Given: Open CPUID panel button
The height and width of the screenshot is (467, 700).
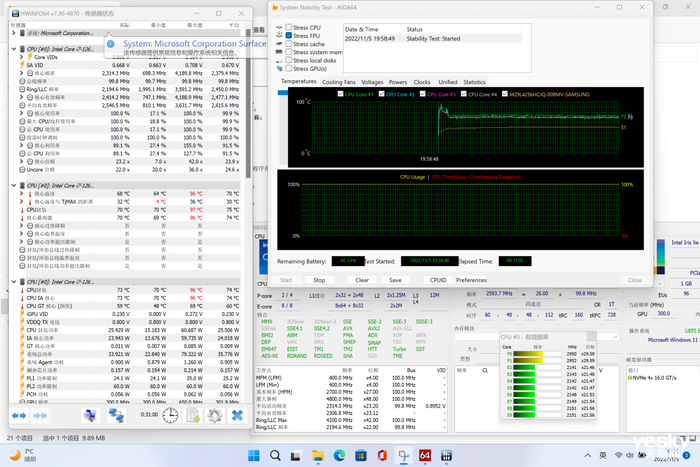Looking at the screenshot, I should tap(438, 280).
